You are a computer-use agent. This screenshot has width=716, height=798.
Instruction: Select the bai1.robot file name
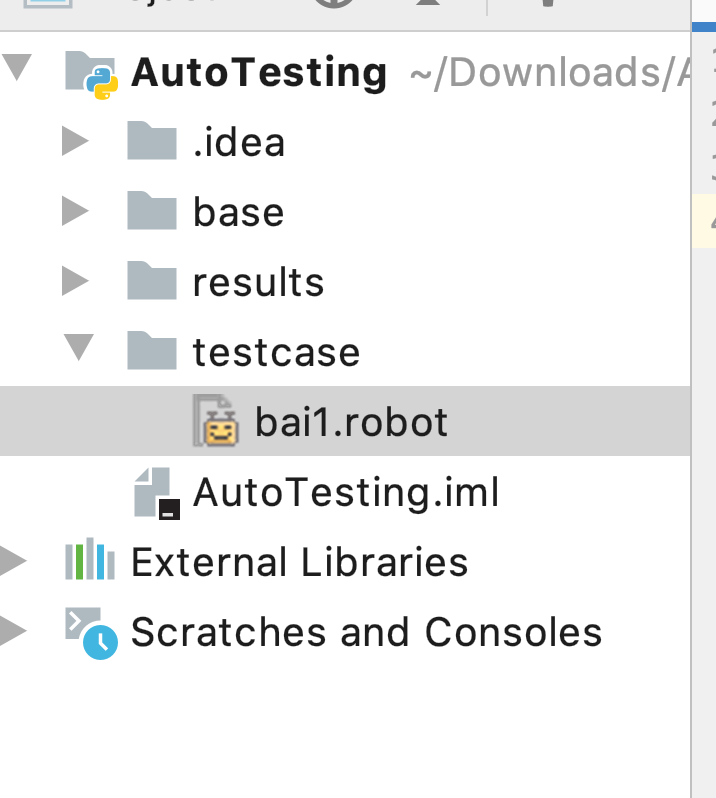coord(351,422)
